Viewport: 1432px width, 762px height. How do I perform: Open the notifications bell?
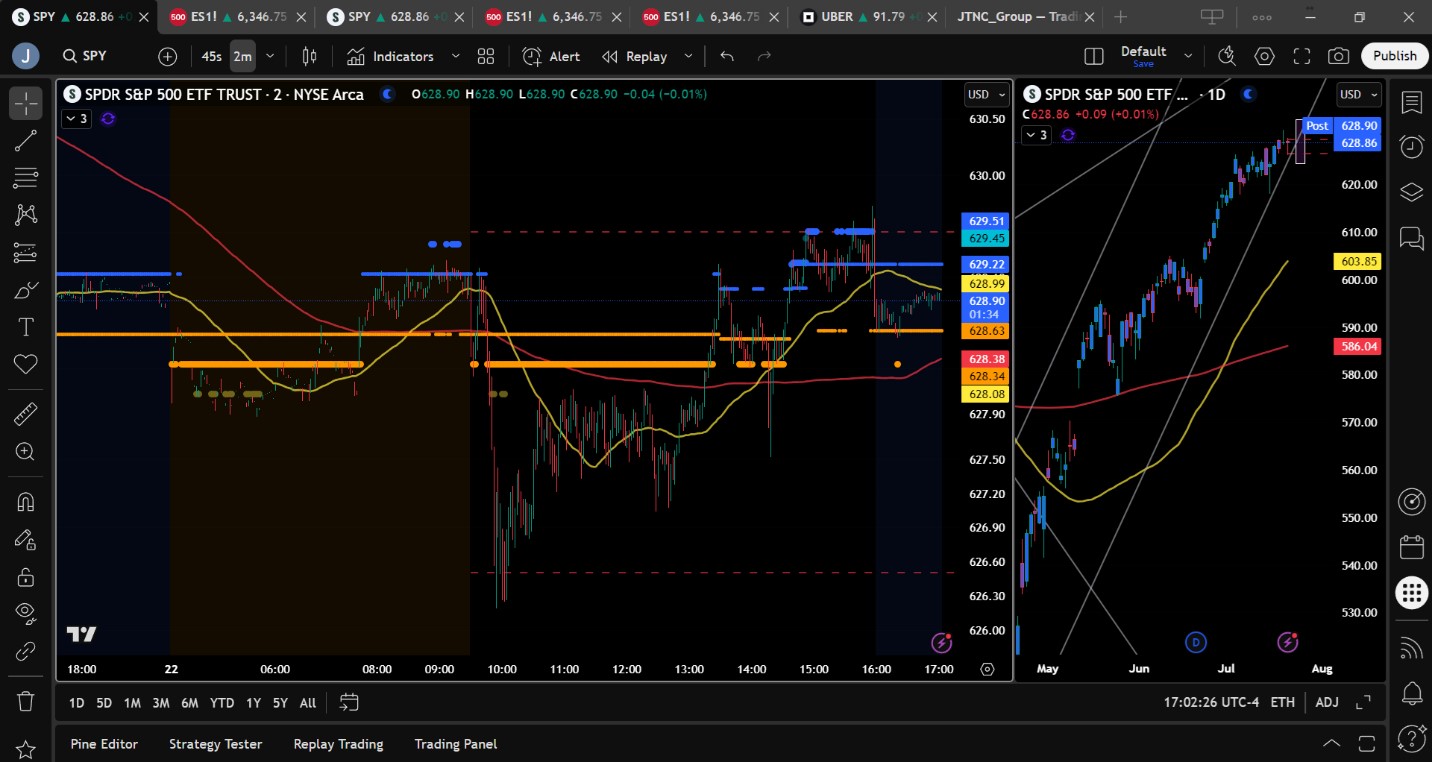1411,692
